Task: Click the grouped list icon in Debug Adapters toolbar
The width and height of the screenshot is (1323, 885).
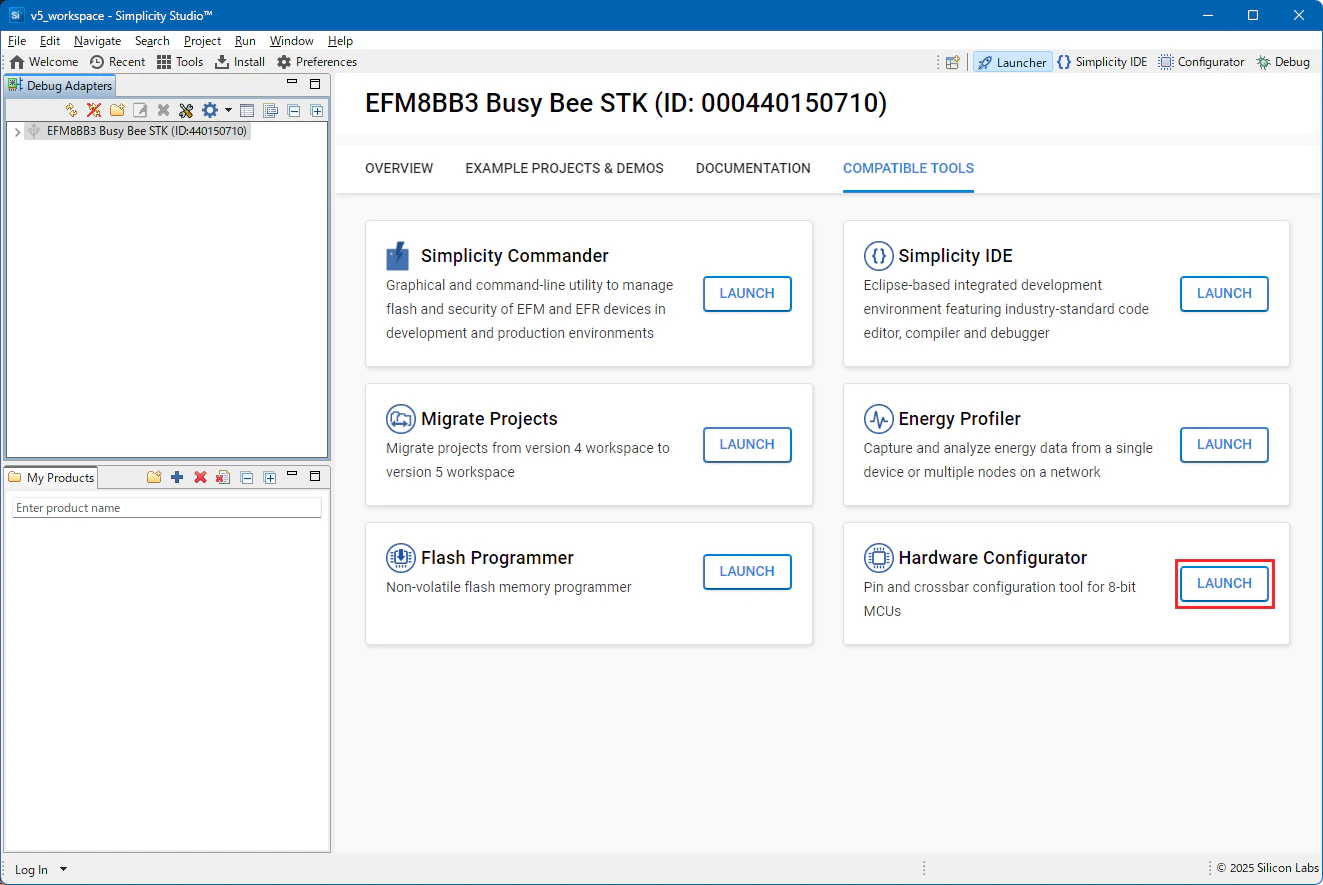Action: coord(270,110)
